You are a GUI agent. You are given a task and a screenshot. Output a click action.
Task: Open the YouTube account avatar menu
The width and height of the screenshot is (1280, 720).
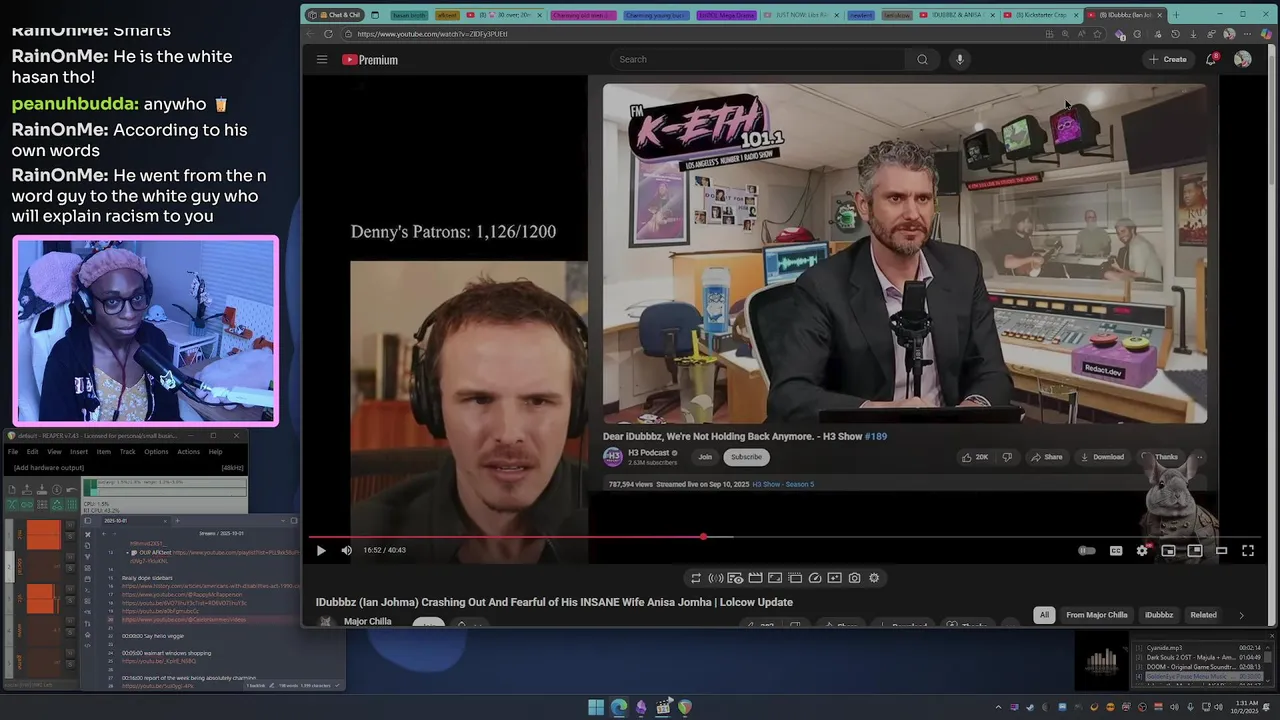click(1242, 59)
